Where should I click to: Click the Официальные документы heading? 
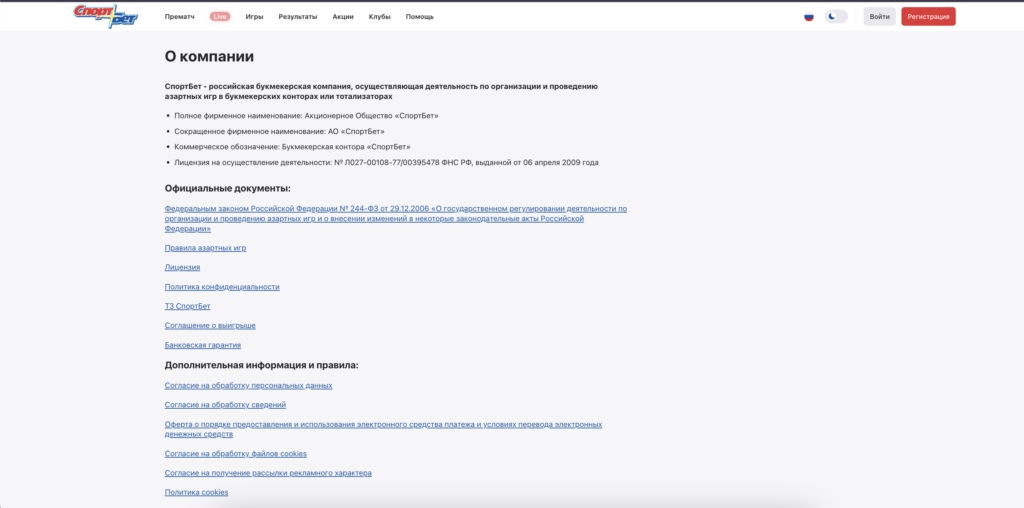(227, 189)
